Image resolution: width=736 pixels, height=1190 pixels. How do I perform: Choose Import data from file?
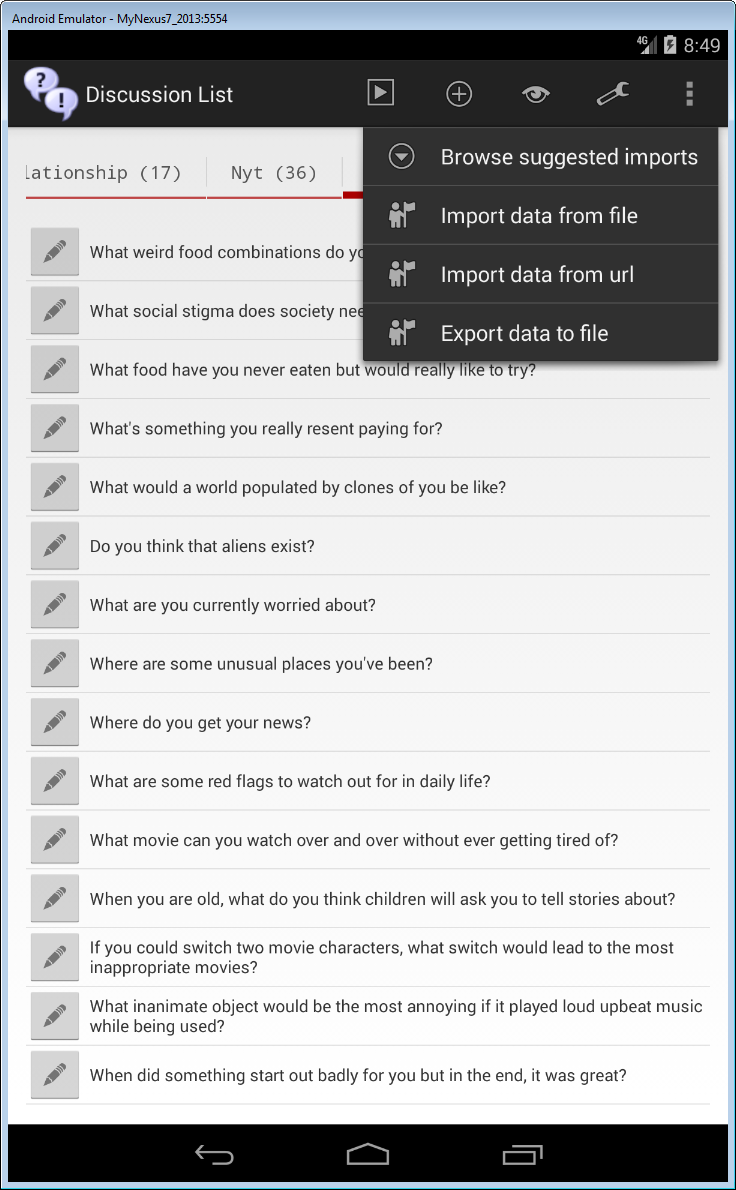tap(541, 216)
